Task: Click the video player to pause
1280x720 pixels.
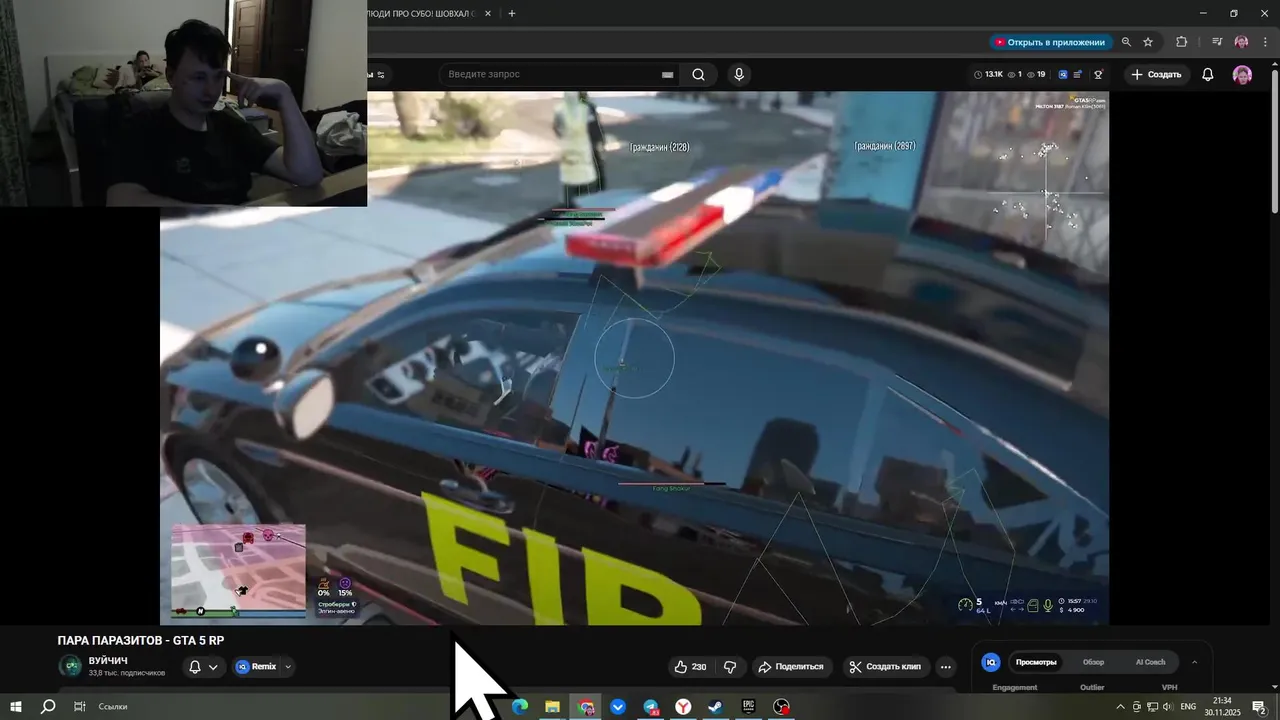Action: (634, 358)
